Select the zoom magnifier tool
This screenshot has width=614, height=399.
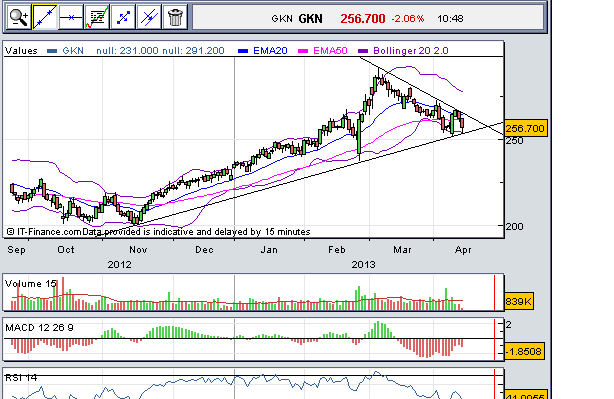[19, 17]
